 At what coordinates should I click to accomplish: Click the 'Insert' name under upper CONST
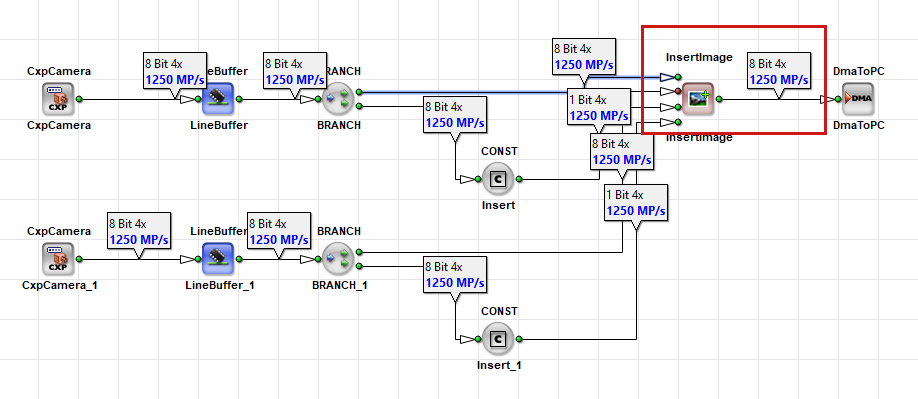499,205
